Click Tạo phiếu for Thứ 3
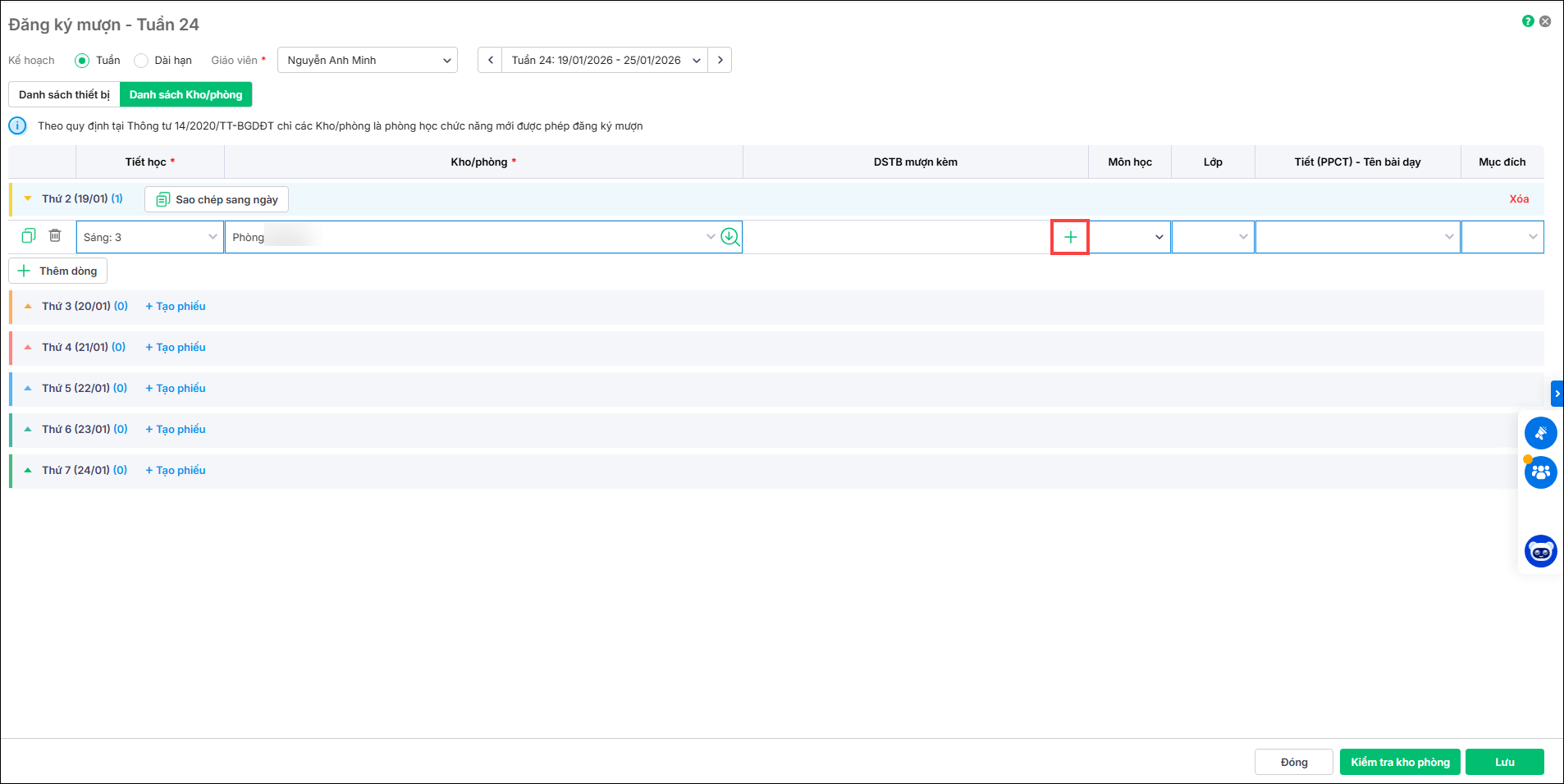1564x784 pixels. pos(176,306)
